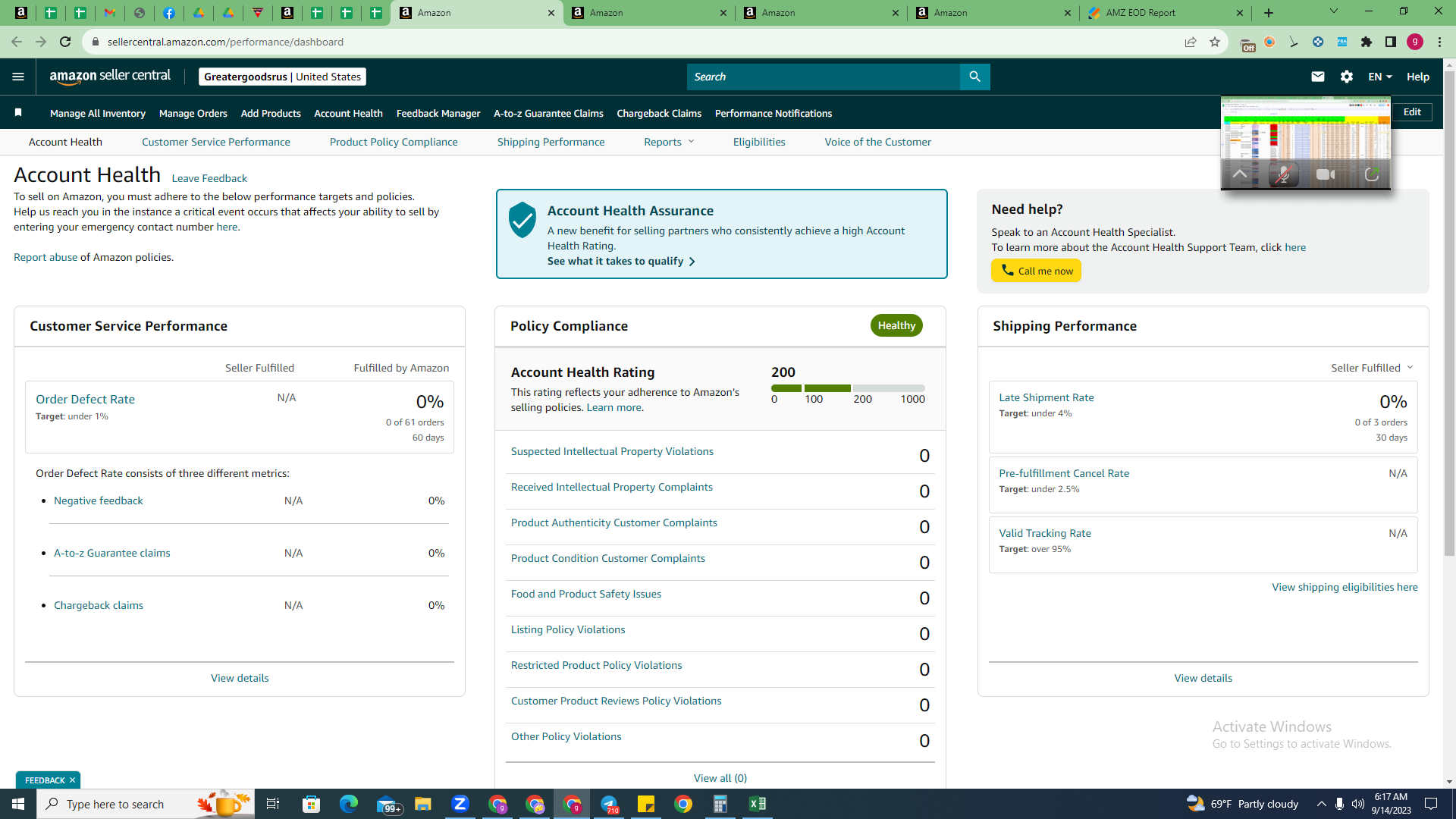Click in the Seller Central Search field
Viewport: 1456px width, 819px height.
pos(824,77)
